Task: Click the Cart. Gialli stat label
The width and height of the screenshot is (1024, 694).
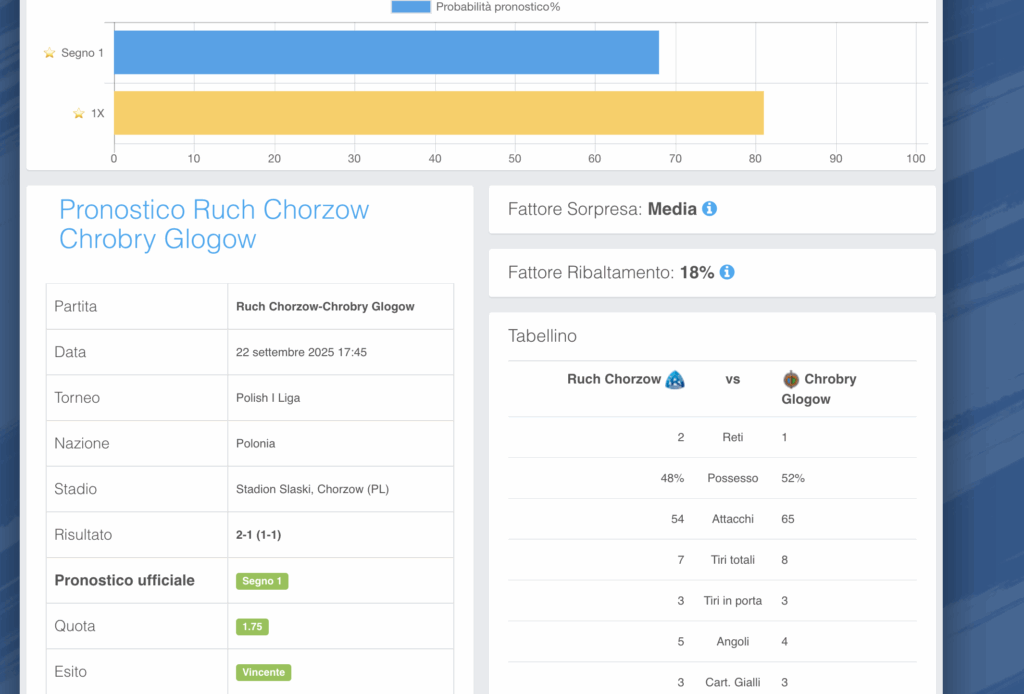Action: 733,682
